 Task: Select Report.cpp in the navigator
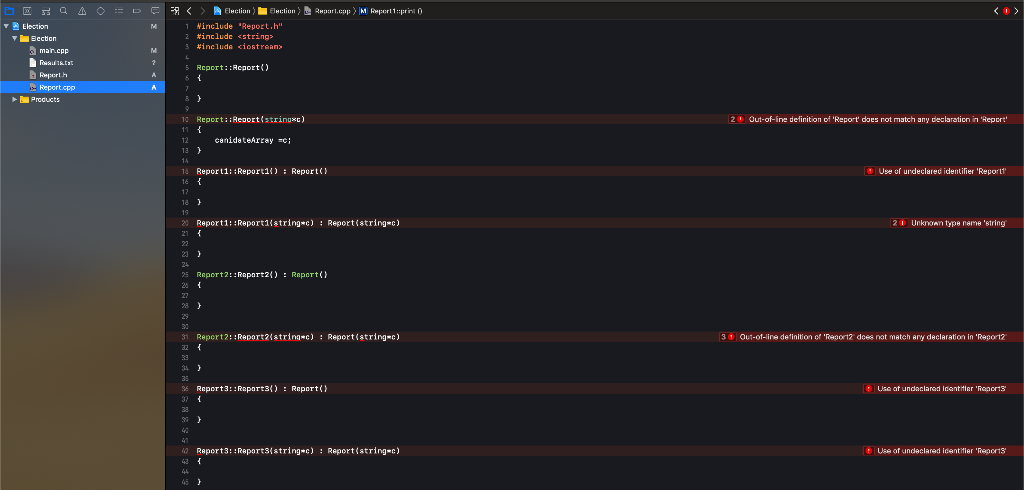click(82, 87)
